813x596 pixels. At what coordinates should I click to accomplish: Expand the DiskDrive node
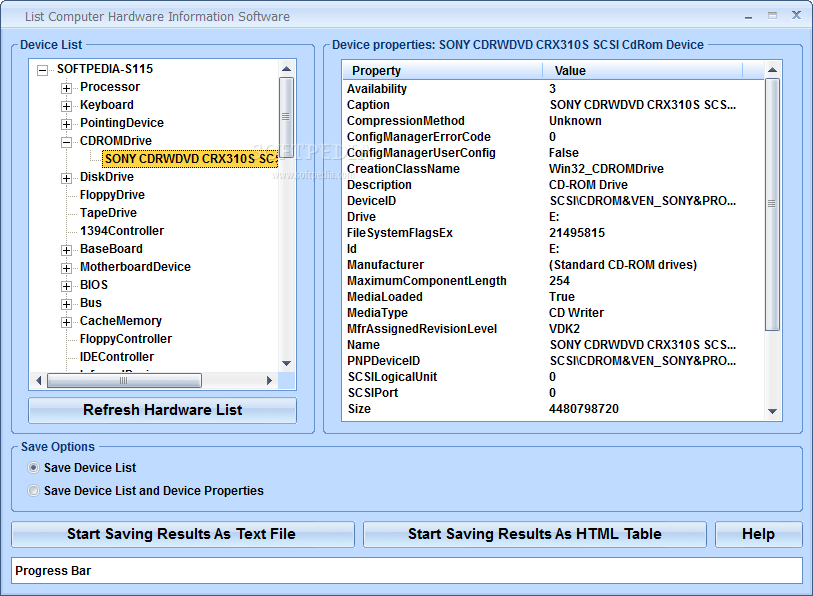tap(66, 176)
